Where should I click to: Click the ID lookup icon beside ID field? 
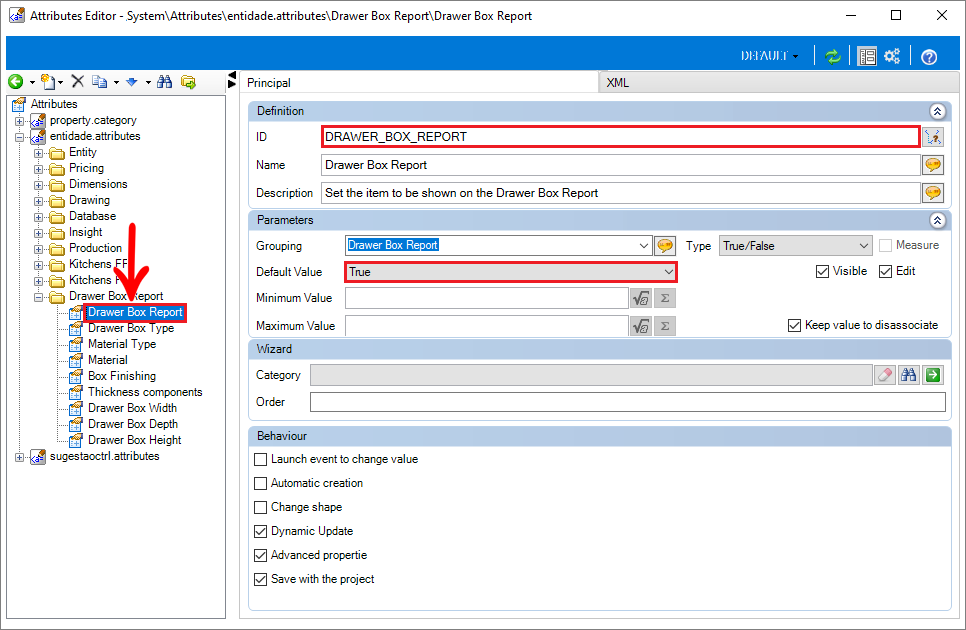click(x=933, y=137)
